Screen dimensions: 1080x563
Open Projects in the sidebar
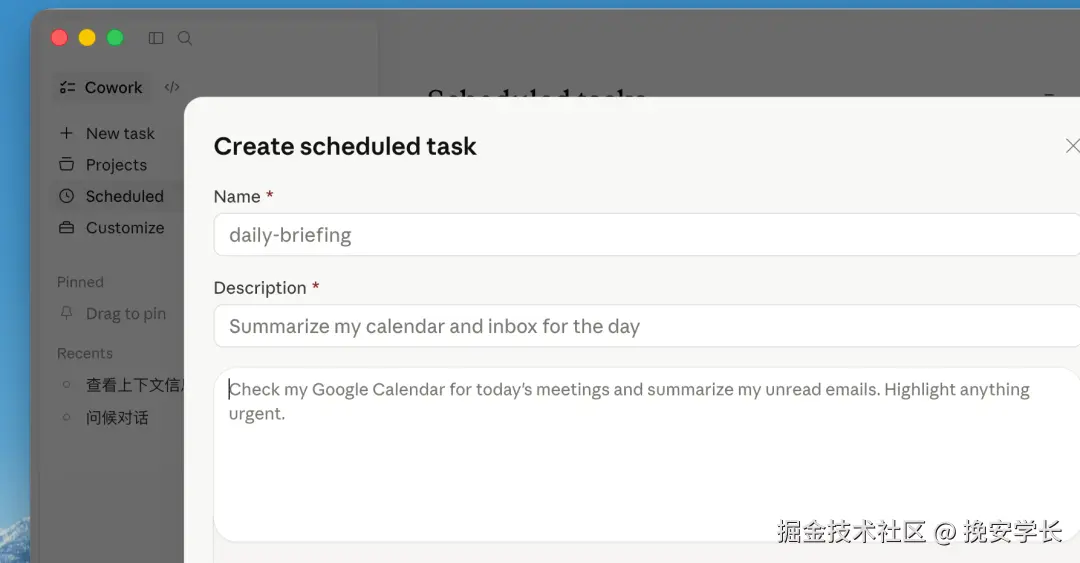point(116,165)
